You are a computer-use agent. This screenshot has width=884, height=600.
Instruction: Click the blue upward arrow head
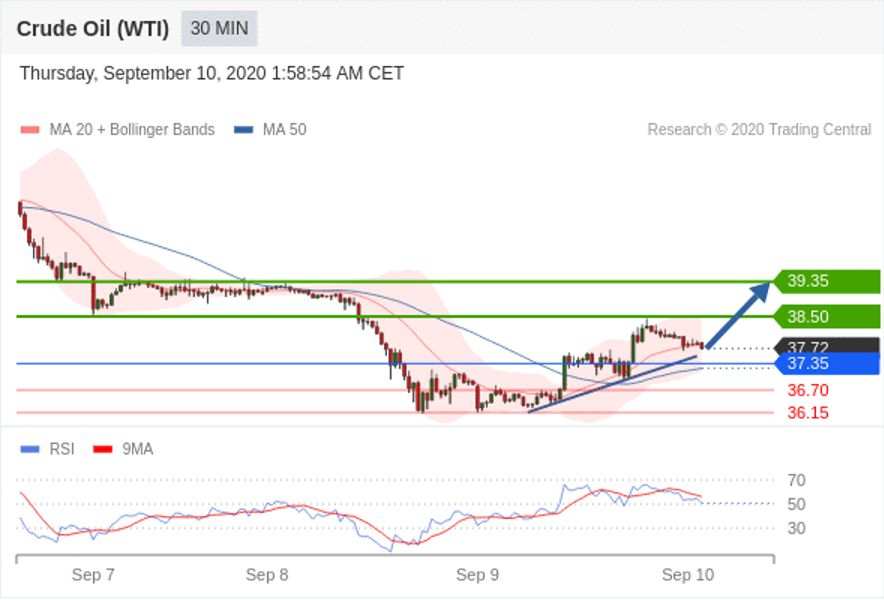point(761,291)
